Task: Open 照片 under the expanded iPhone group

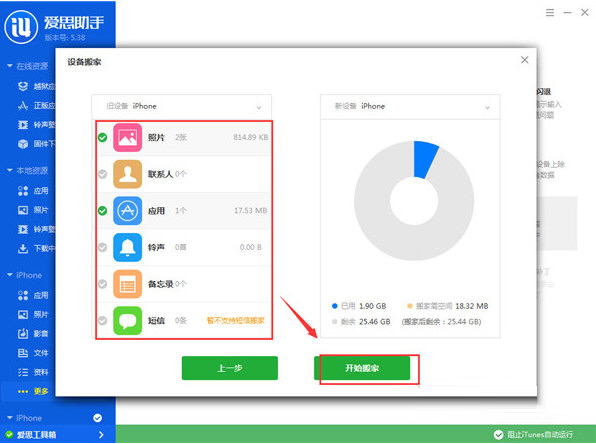Action: point(33,314)
